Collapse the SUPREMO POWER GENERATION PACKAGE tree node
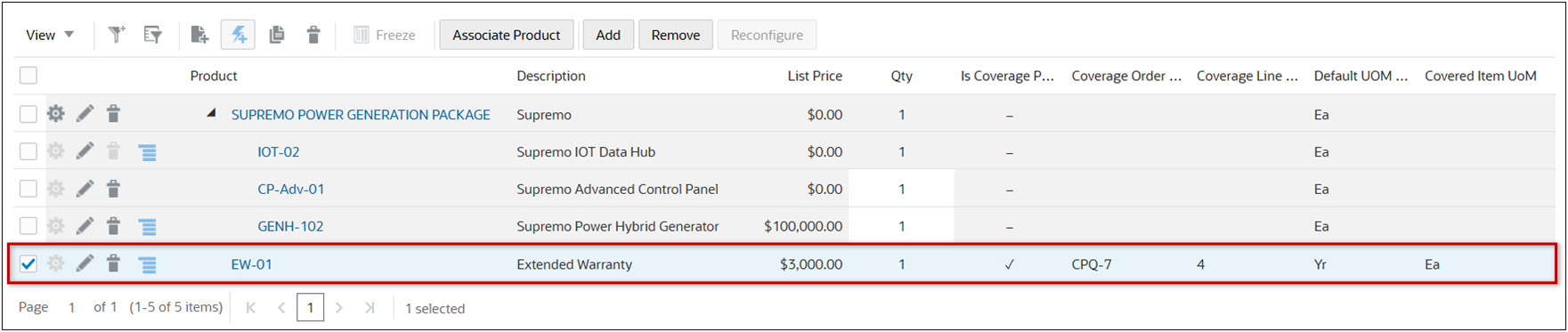The image size is (1568, 332). [x=212, y=113]
